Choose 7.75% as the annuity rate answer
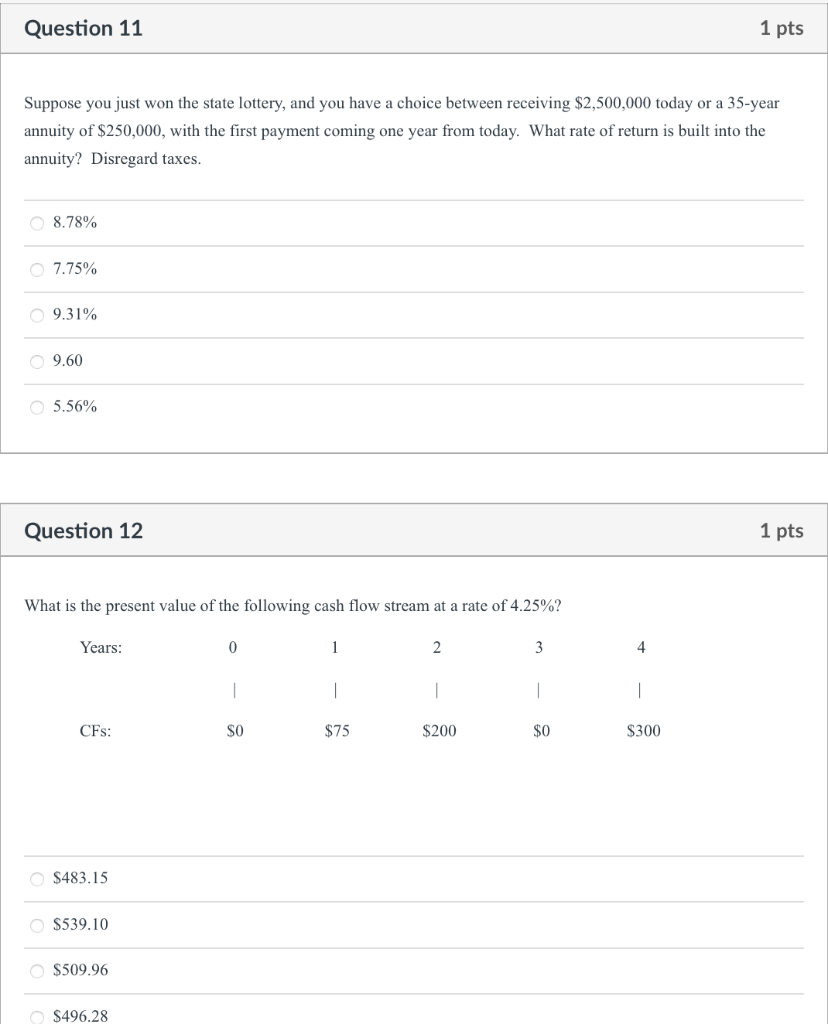 (x=35, y=269)
